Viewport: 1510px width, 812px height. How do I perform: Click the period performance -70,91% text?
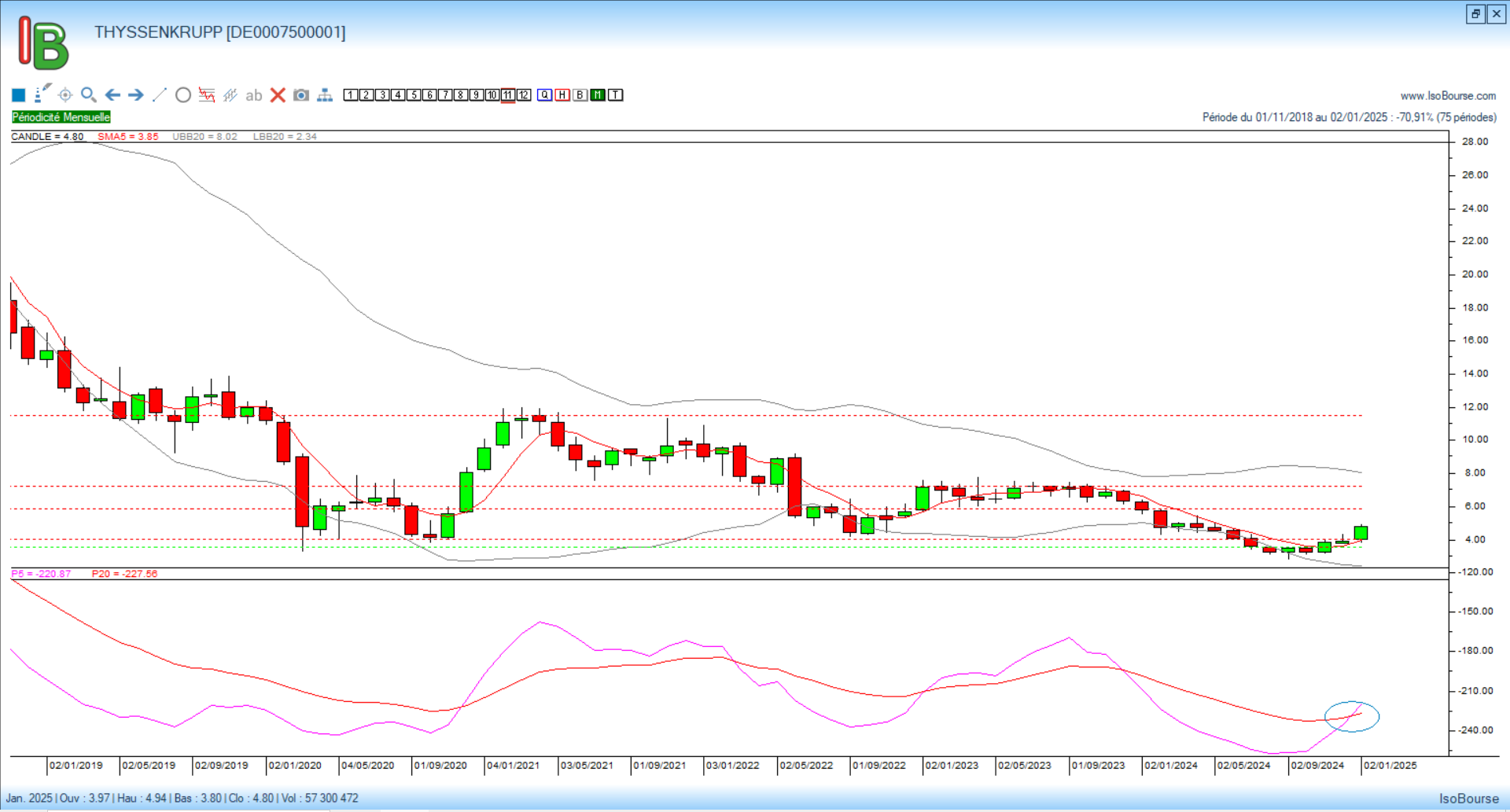point(1414,117)
